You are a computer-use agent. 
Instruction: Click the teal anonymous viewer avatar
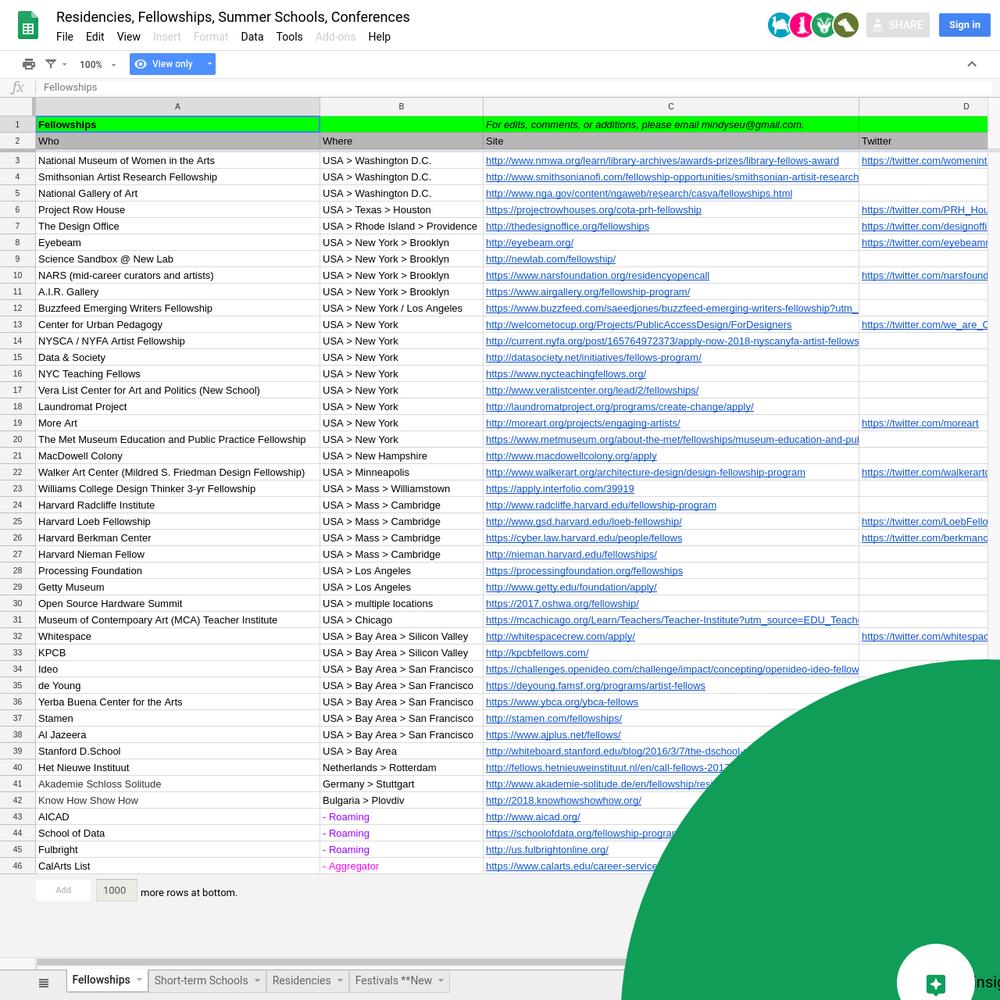[x=779, y=25]
